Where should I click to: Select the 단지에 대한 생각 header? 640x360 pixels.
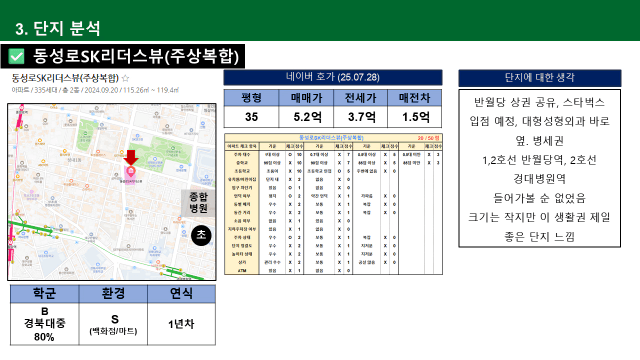(540, 78)
